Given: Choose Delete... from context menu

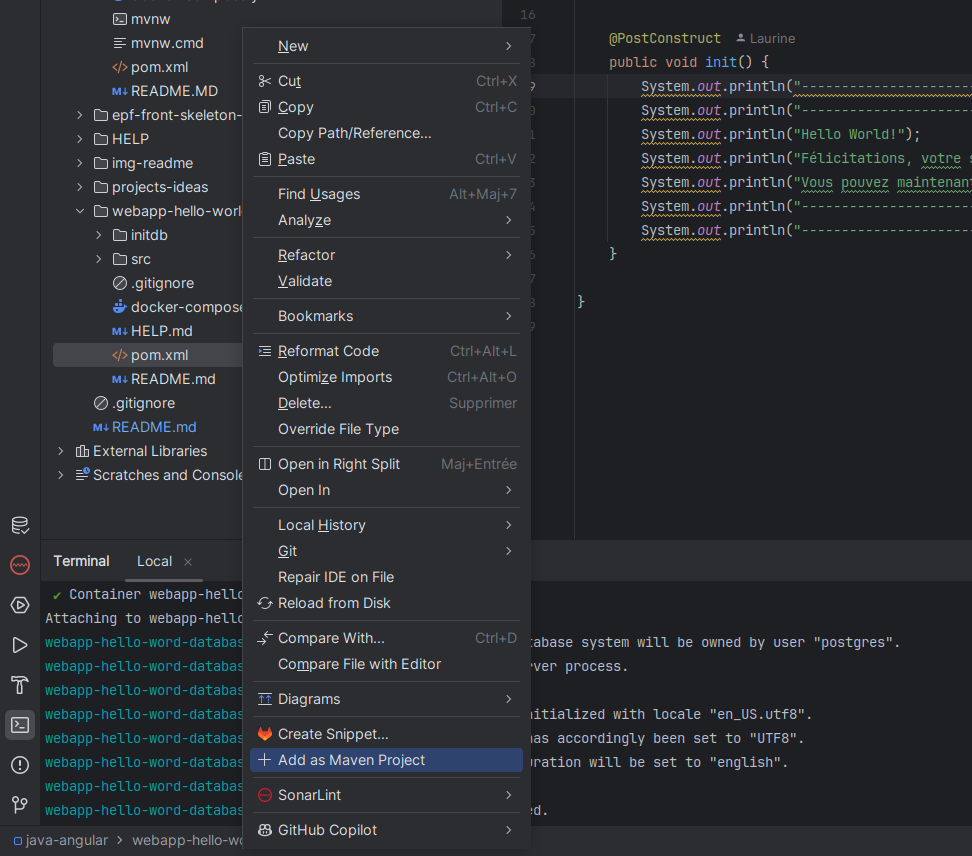Looking at the screenshot, I should (x=386, y=403).
